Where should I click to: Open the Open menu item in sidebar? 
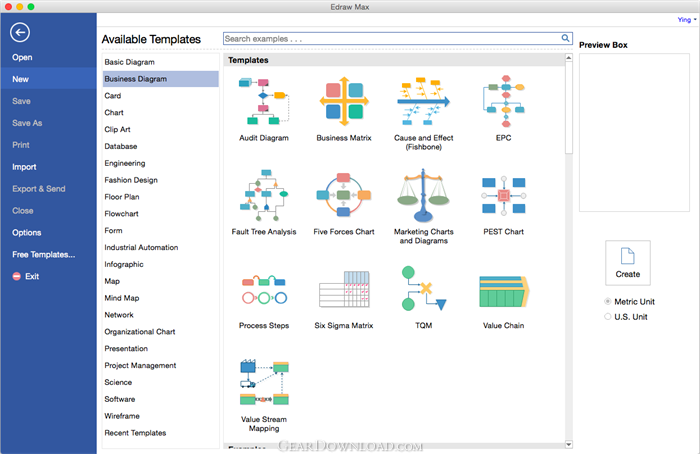(x=22, y=57)
